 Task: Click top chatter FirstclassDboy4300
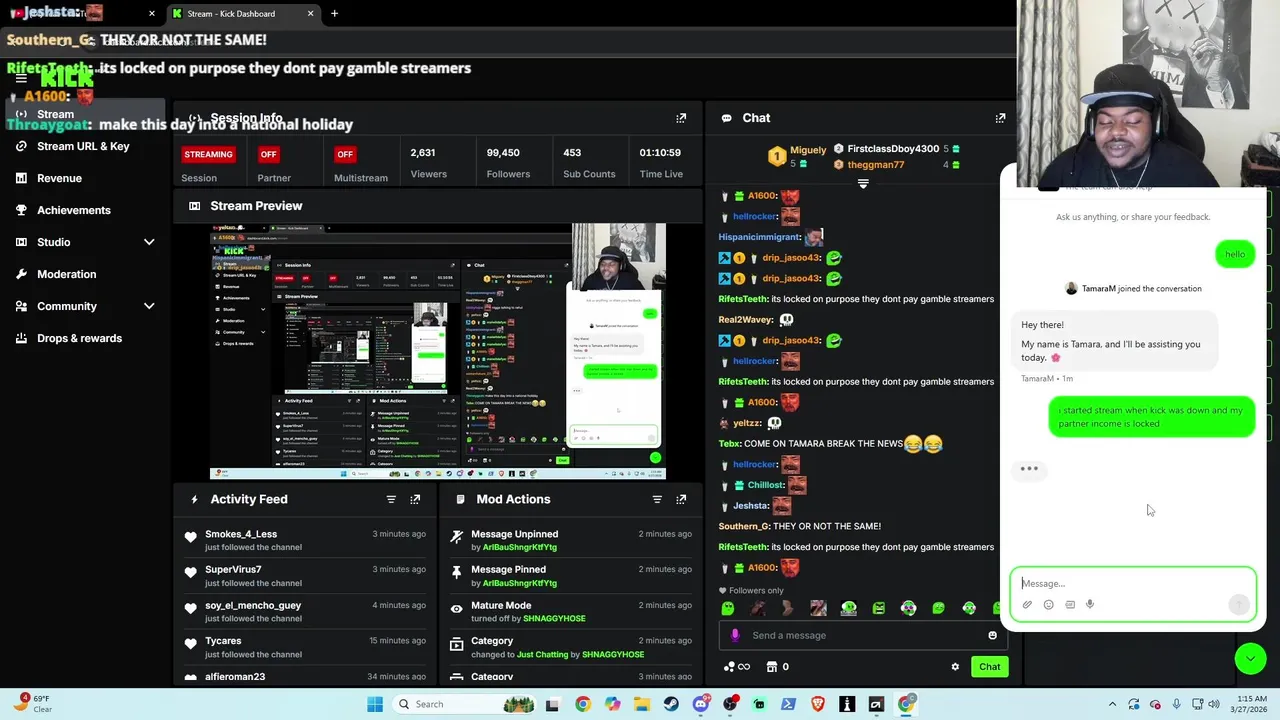tap(893, 149)
